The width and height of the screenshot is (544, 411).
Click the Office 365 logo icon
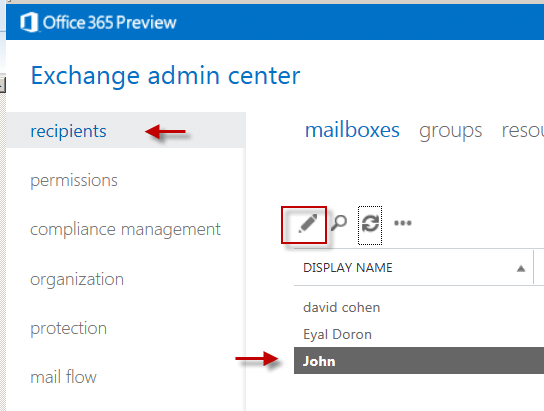coord(29,22)
